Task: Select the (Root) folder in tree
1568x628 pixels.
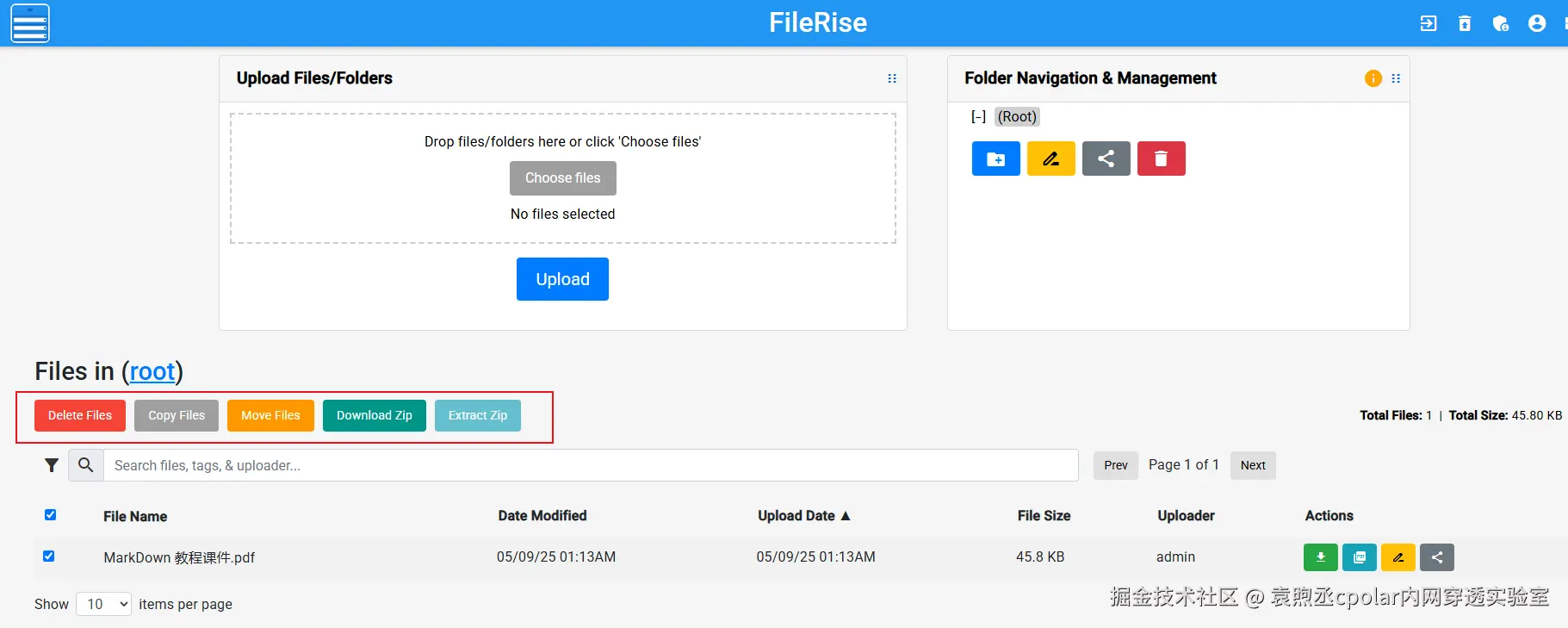Action: 1017,117
